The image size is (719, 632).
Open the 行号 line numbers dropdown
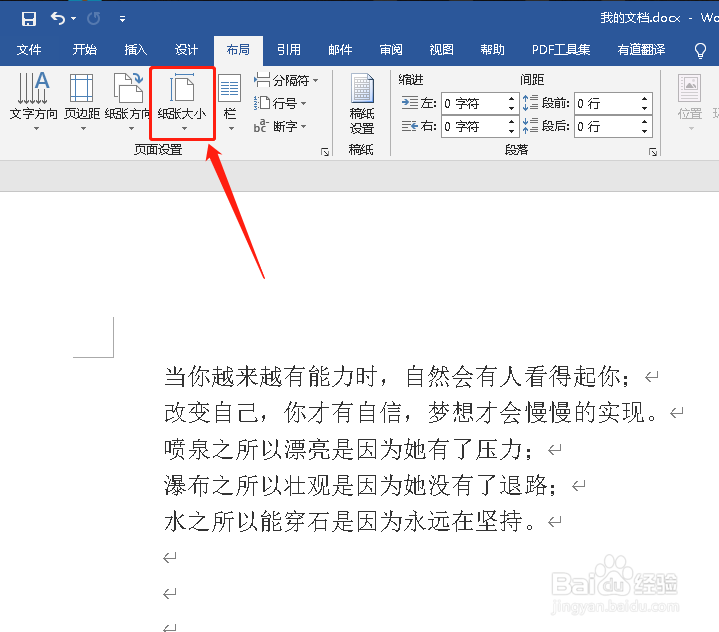pos(280,103)
